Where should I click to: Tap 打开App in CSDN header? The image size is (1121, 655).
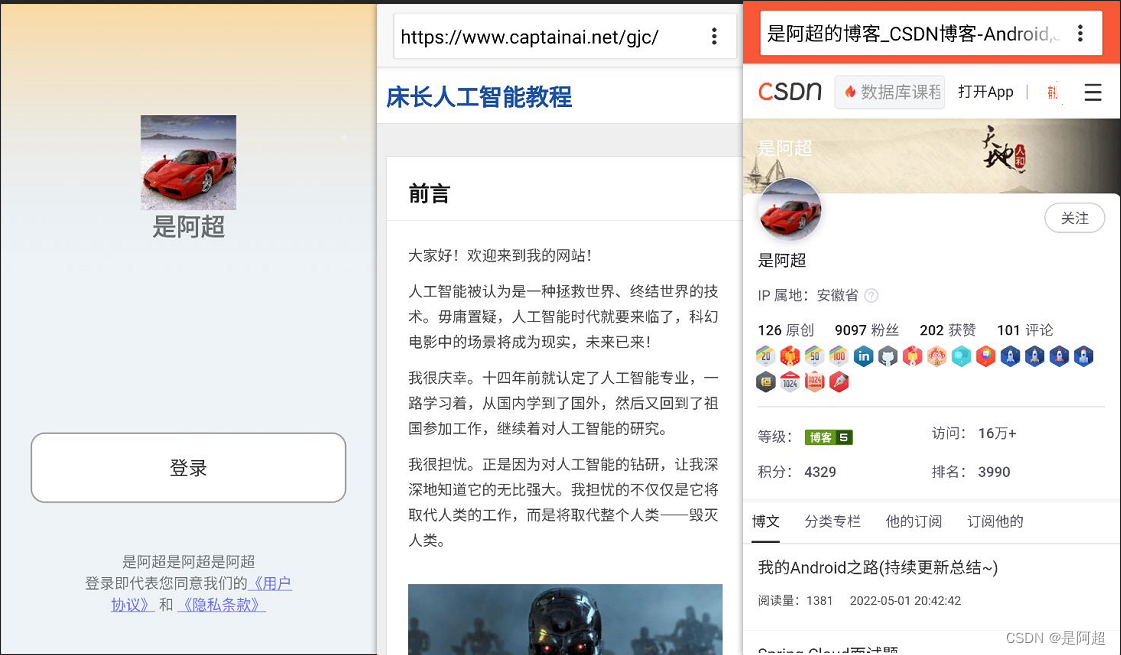click(985, 92)
